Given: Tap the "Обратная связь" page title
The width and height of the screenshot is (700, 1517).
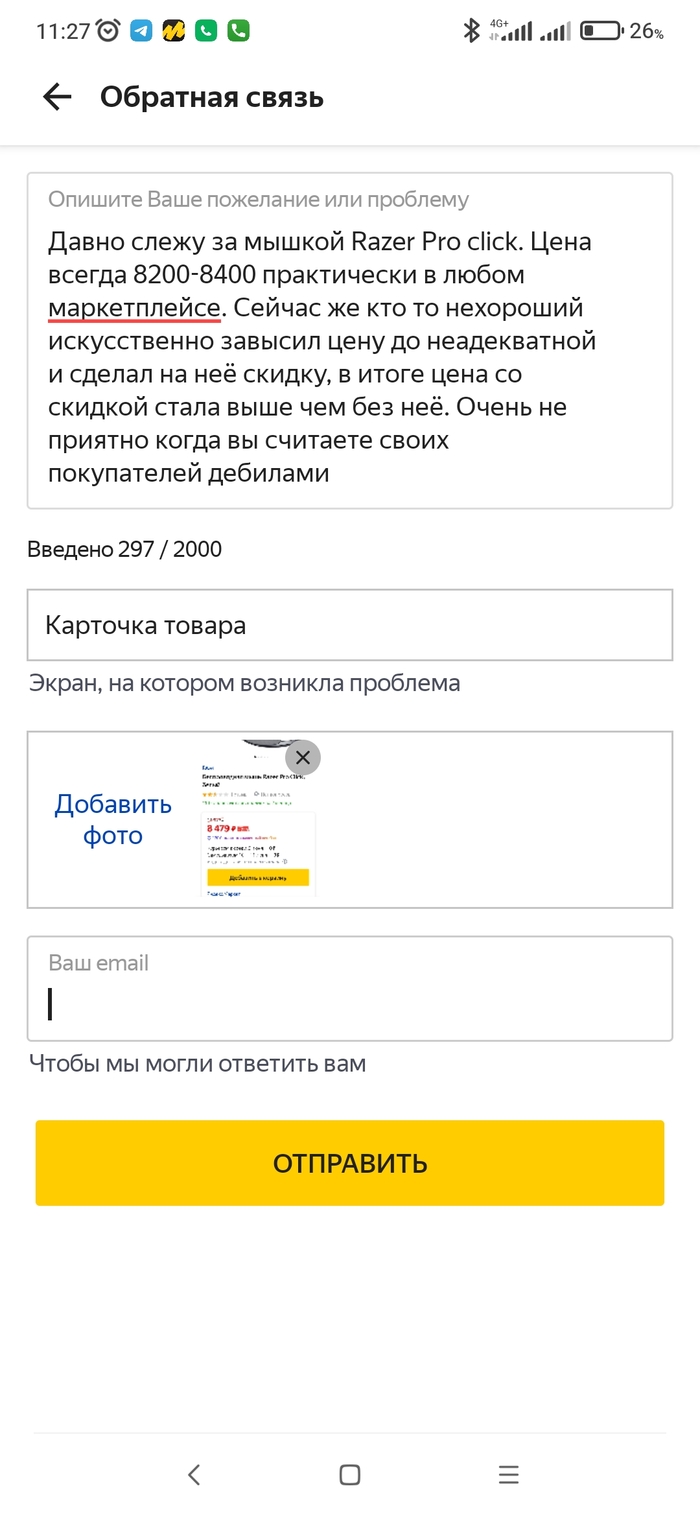Looking at the screenshot, I should coord(212,97).
